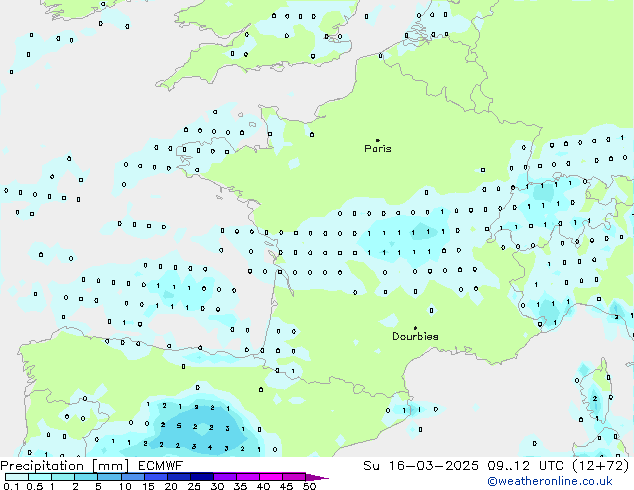Click the '30' legend scale label
Image resolution: width=634 pixels, height=490 pixels.
pos(217,486)
